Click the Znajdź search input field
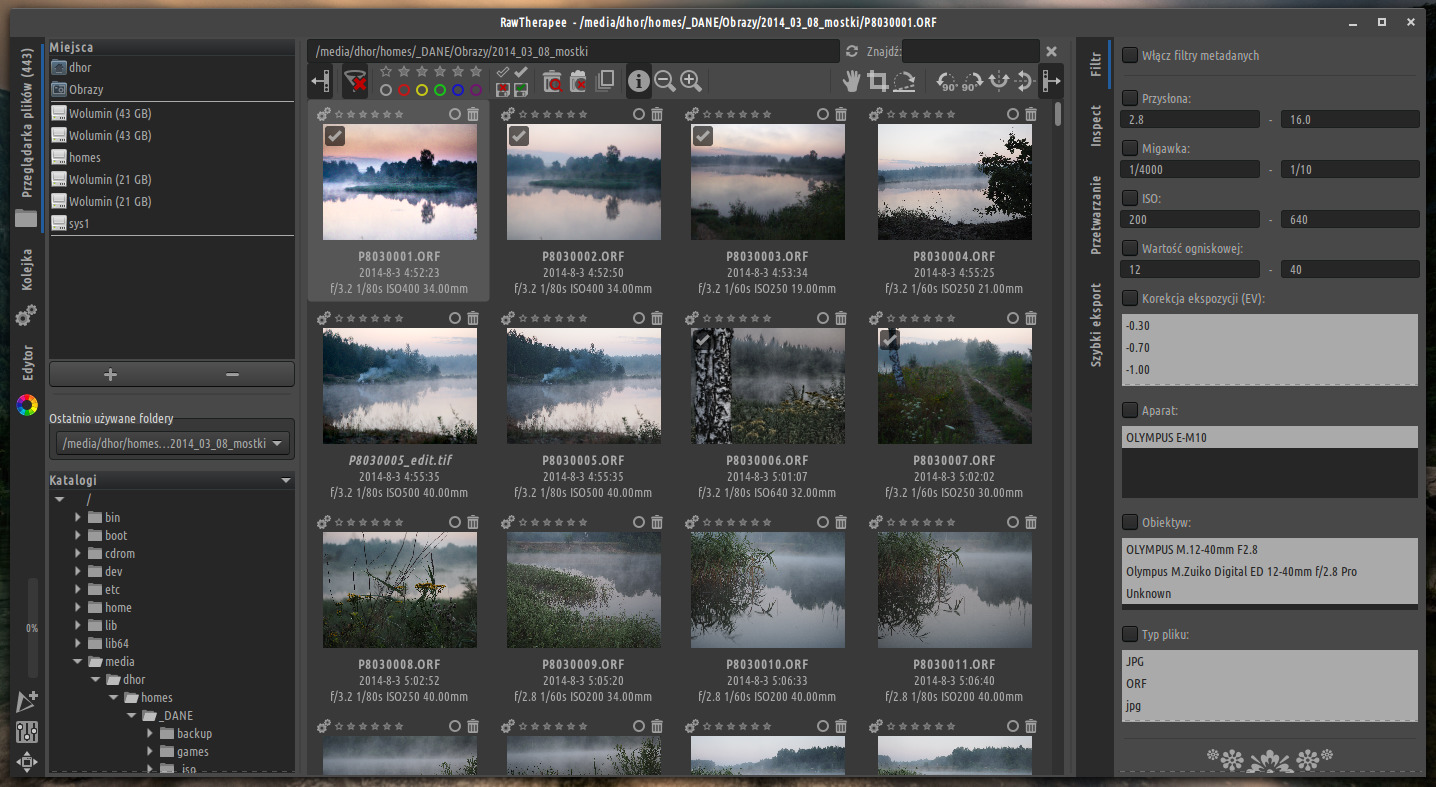Image resolution: width=1436 pixels, height=787 pixels. (971, 51)
